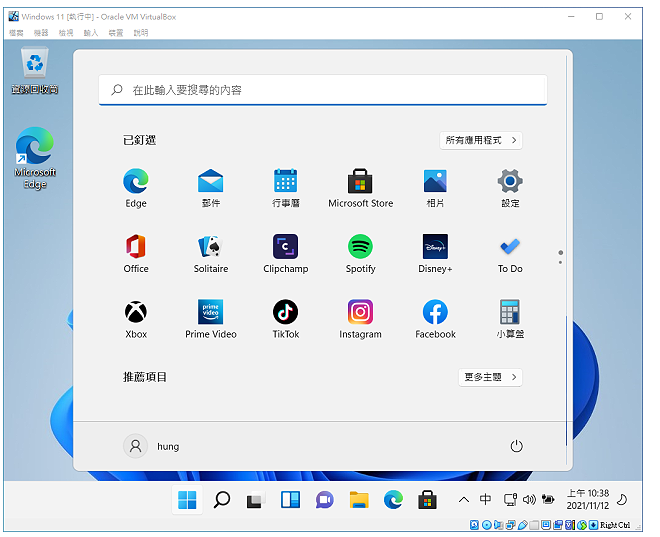Open Edge from the taskbar
The height and width of the screenshot is (537, 660).
tap(393, 500)
